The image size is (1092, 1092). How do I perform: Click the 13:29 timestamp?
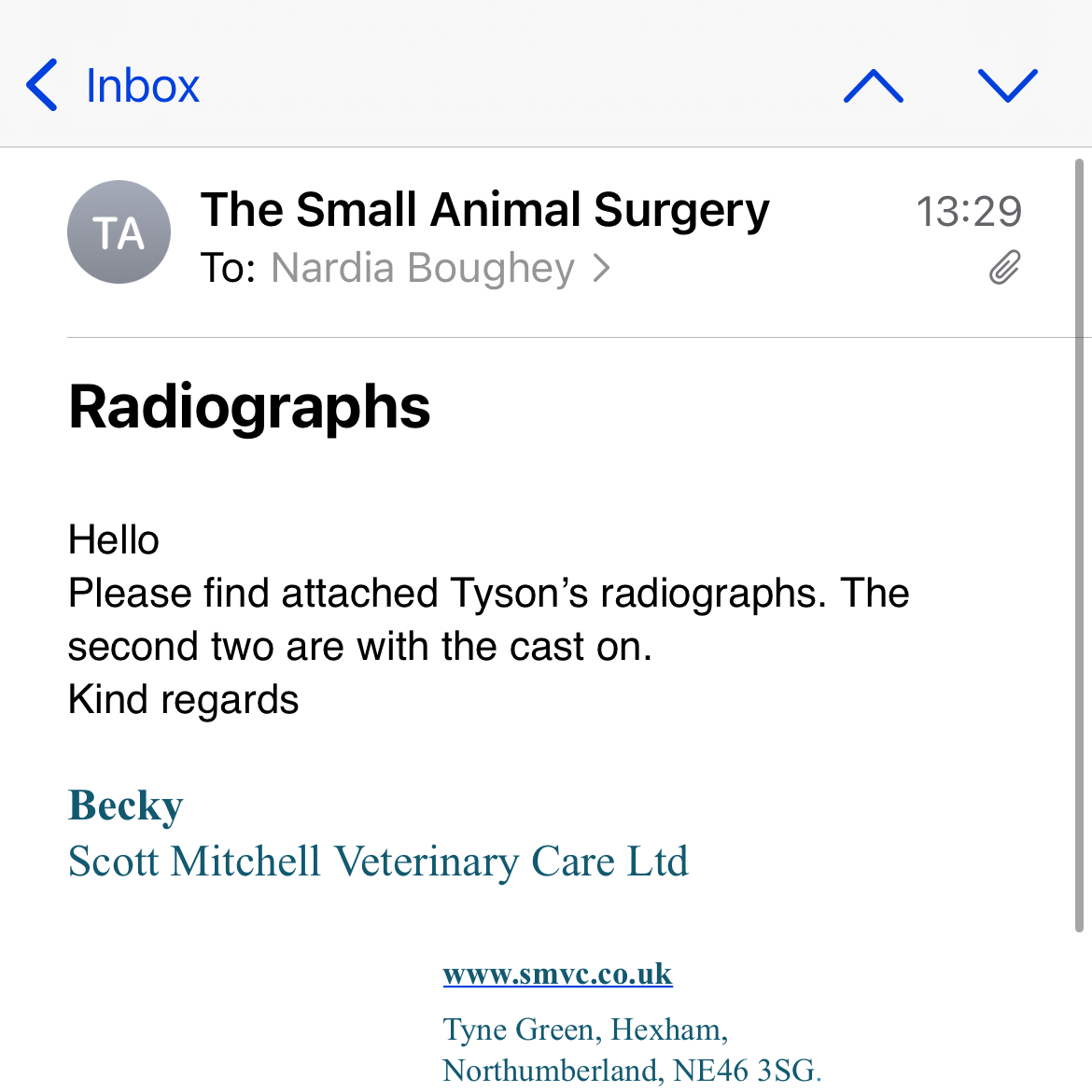pos(969,211)
